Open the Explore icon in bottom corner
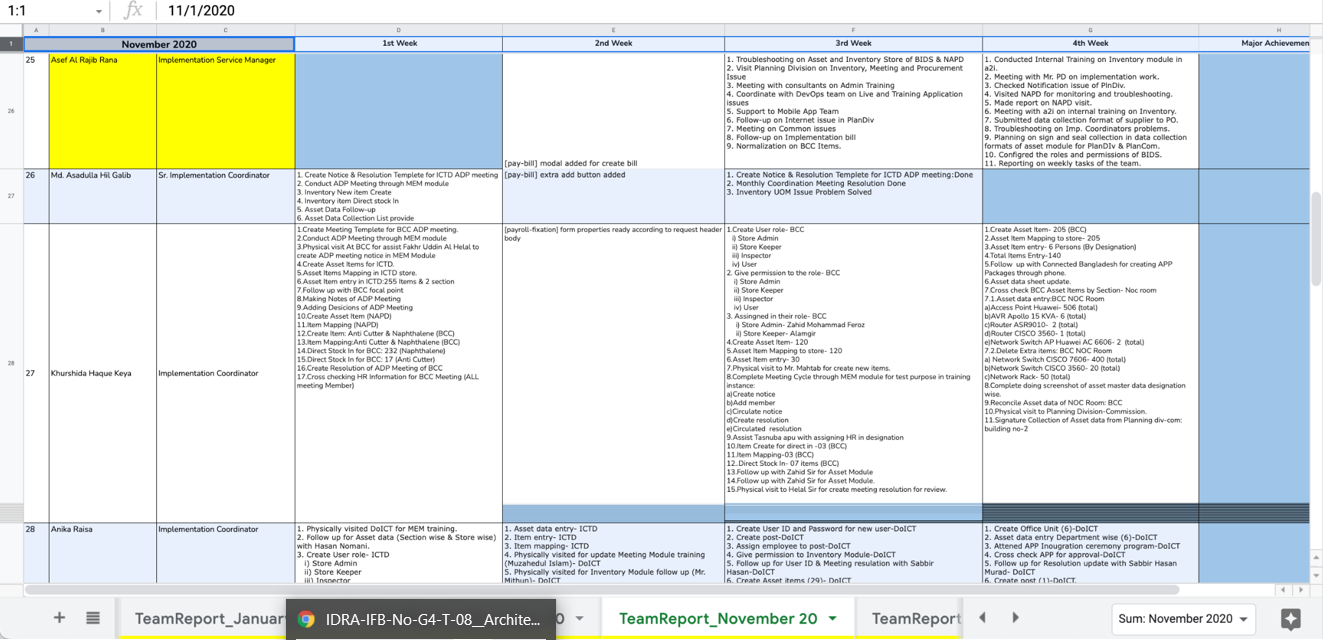 coord(1290,619)
